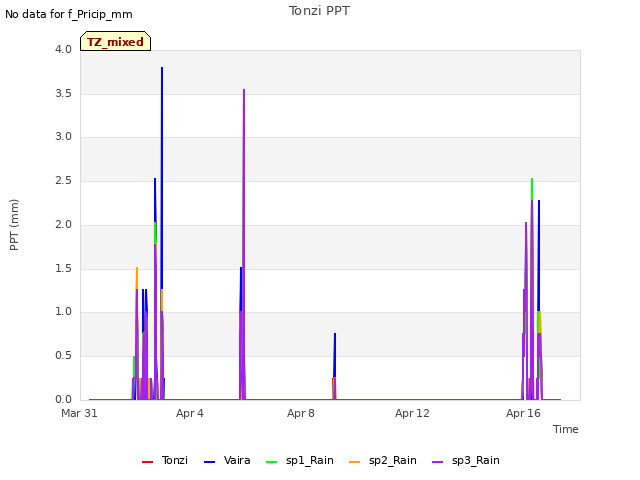Click the 'No data for f_Pricip_mm' message
The width and height of the screenshot is (640, 480).
pos(69,14)
